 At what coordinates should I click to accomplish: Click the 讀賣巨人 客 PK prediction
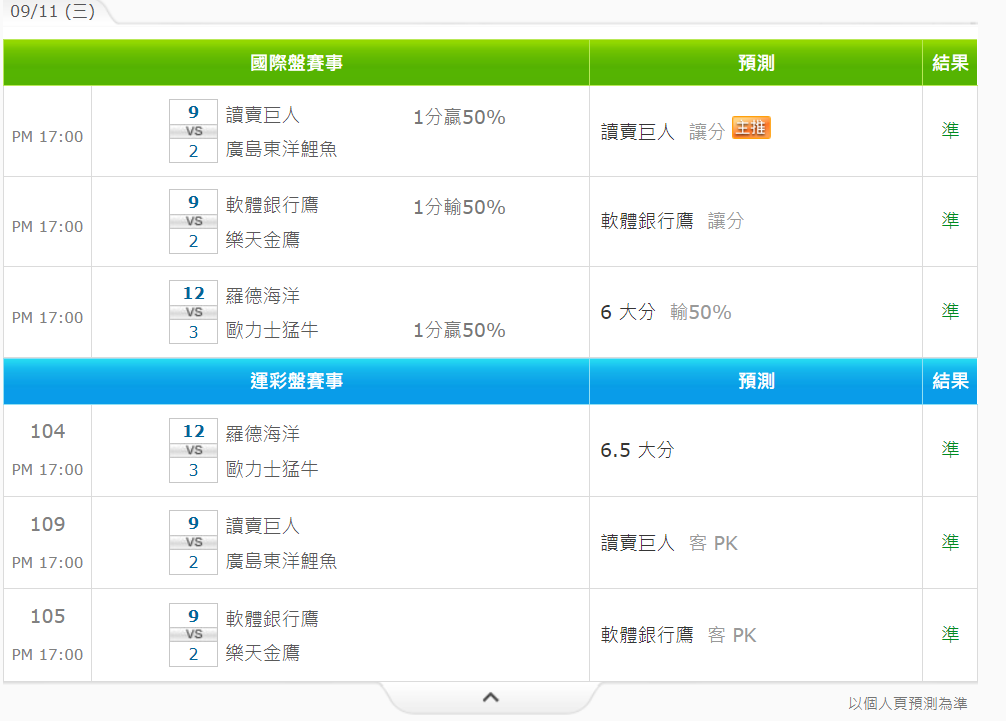[x=669, y=543]
